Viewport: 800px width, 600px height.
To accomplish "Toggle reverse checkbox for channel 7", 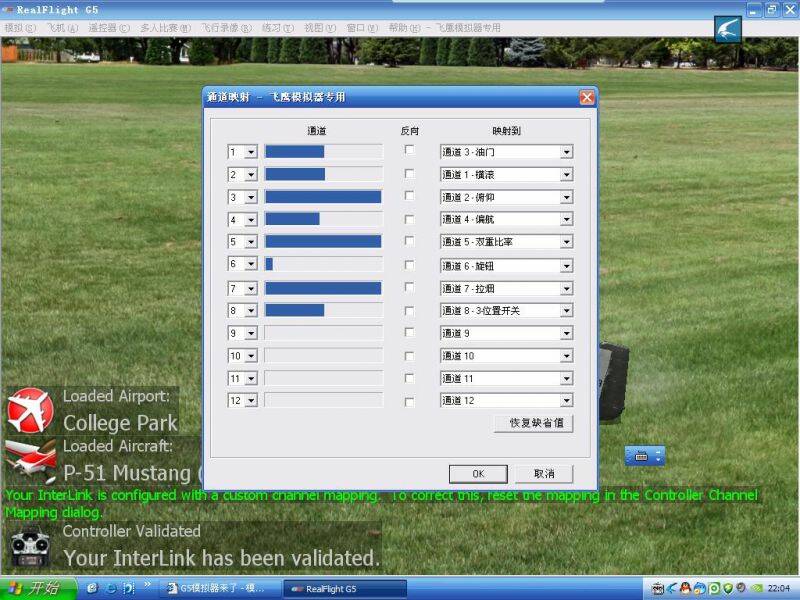I will point(409,287).
